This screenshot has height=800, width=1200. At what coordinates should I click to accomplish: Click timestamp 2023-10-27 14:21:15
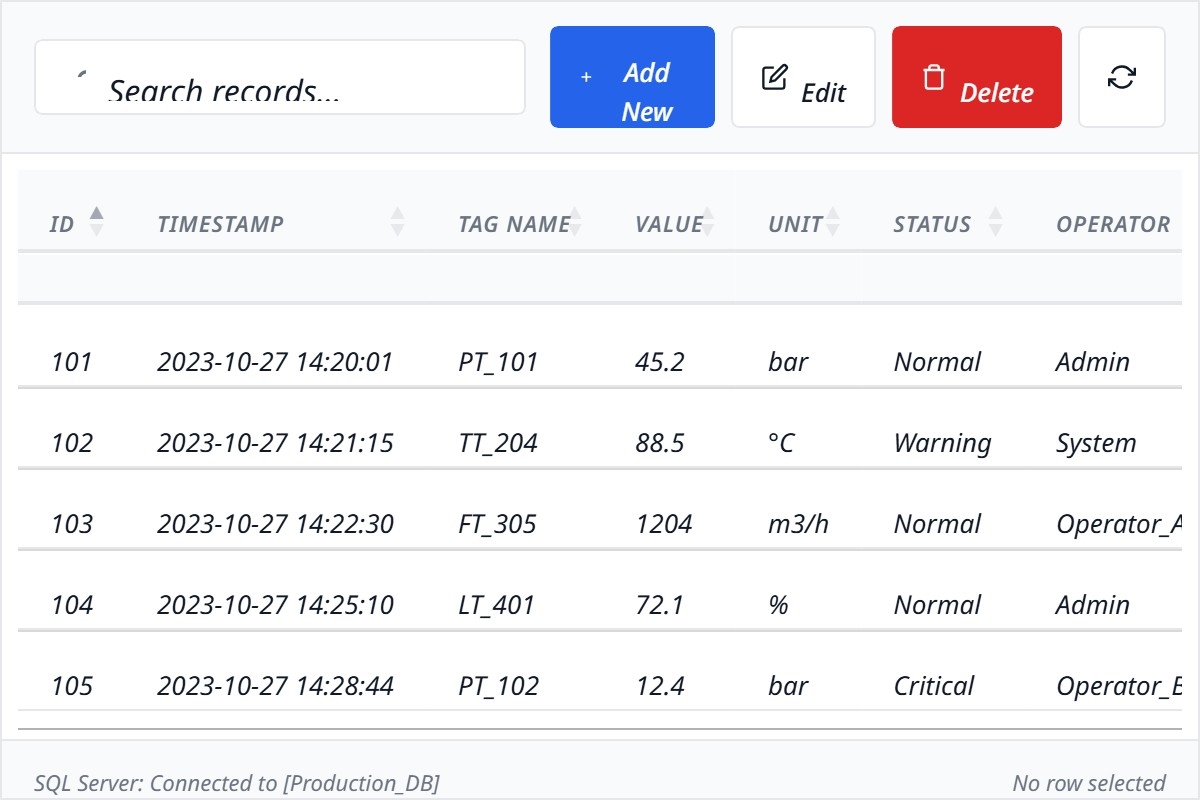275,443
